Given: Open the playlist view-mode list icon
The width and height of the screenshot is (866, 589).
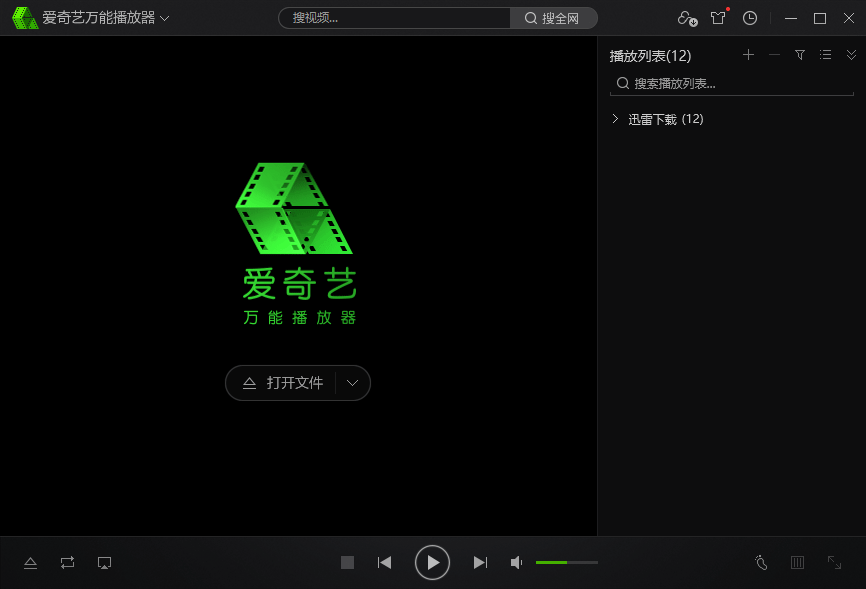Looking at the screenshot, I should (x=825, y=55).
